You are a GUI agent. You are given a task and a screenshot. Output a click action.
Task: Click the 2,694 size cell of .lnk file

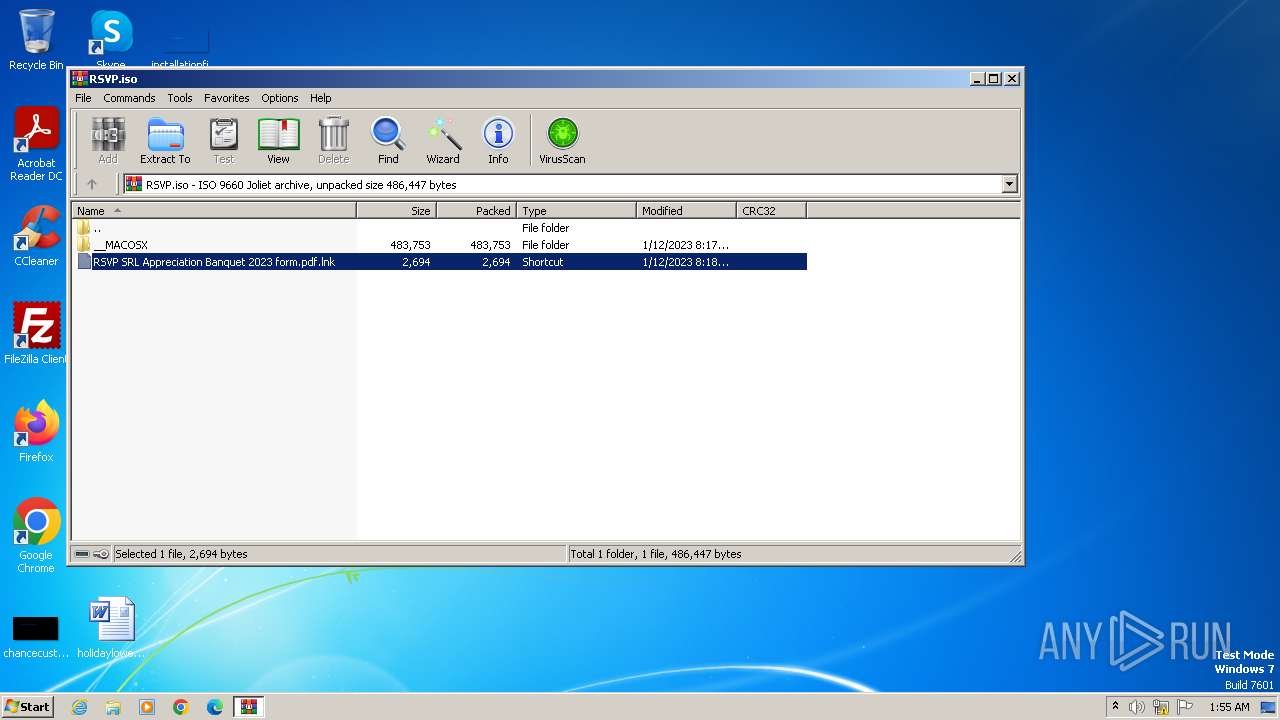coord(416,262)
